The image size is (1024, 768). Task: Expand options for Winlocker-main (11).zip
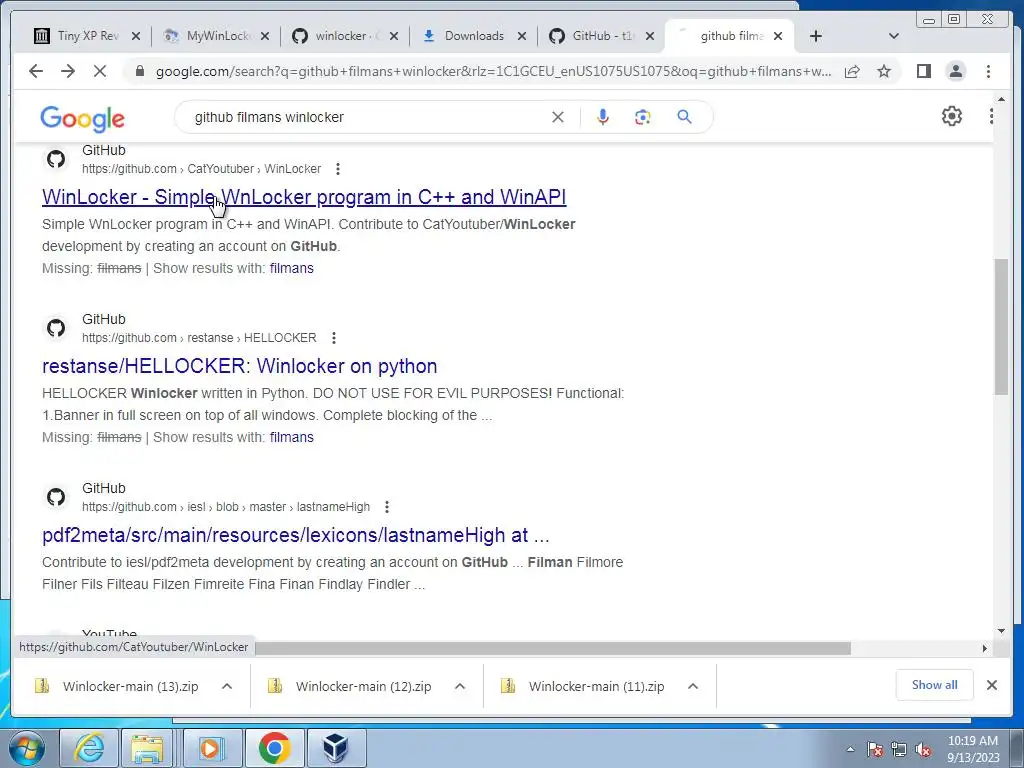[x=693, y=686]
